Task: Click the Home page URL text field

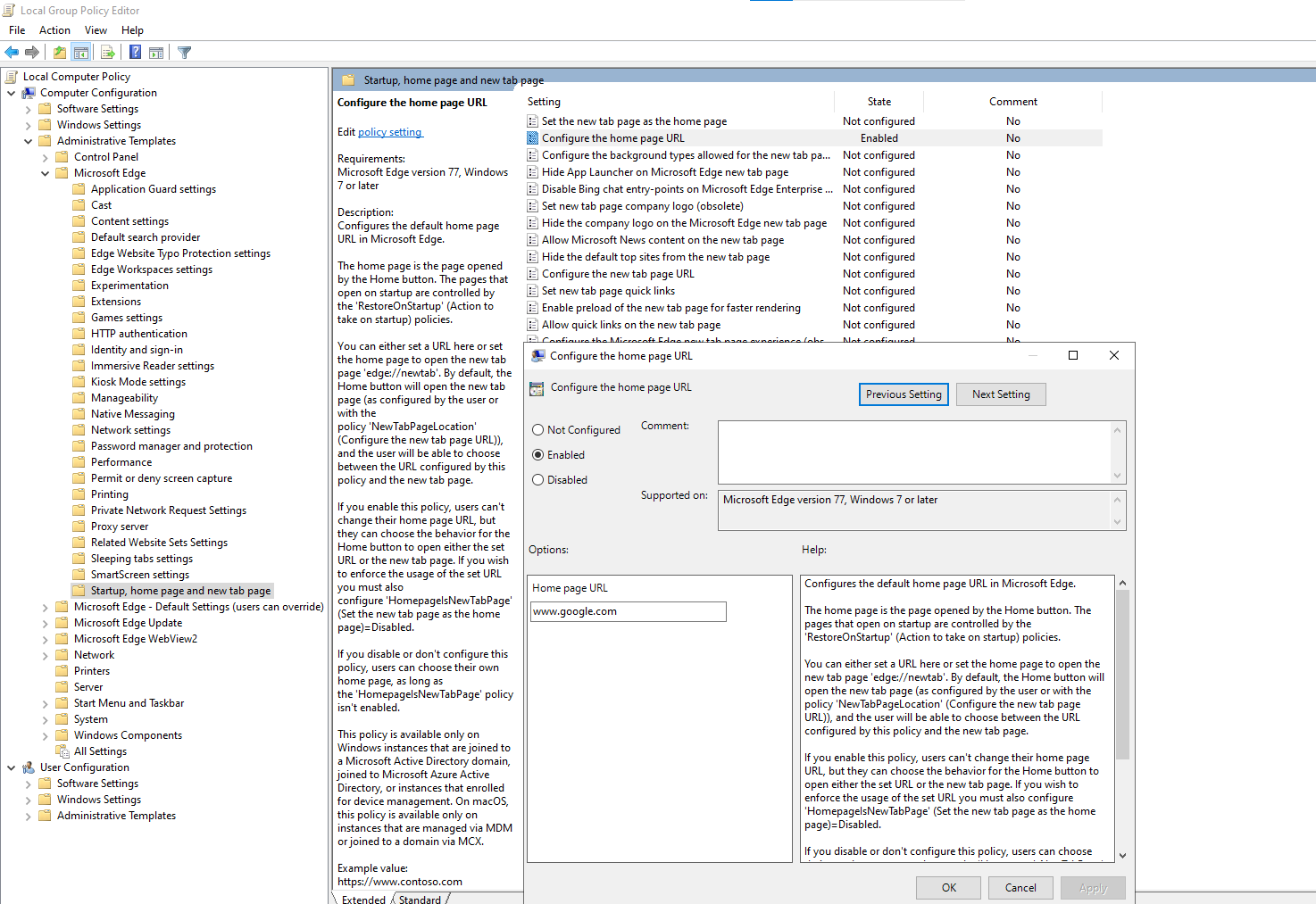Action: click(x=629, y=611)
